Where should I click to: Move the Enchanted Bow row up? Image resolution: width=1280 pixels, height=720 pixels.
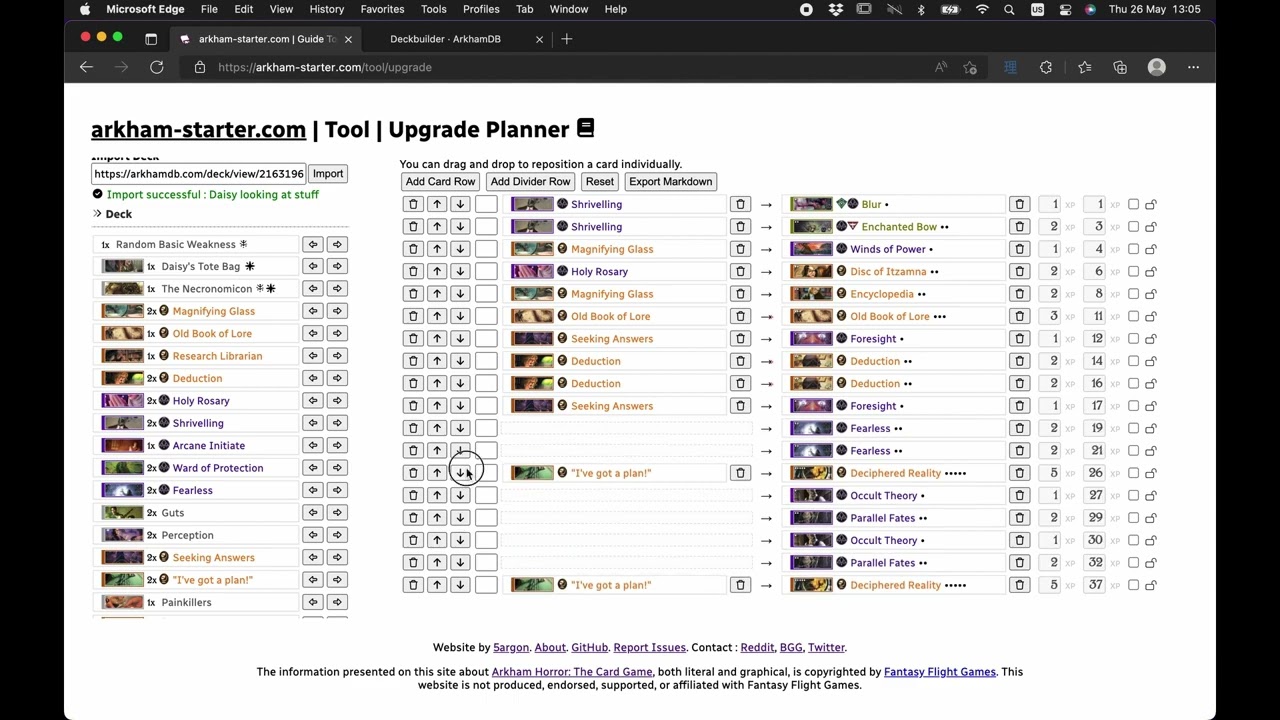(437, 227)
